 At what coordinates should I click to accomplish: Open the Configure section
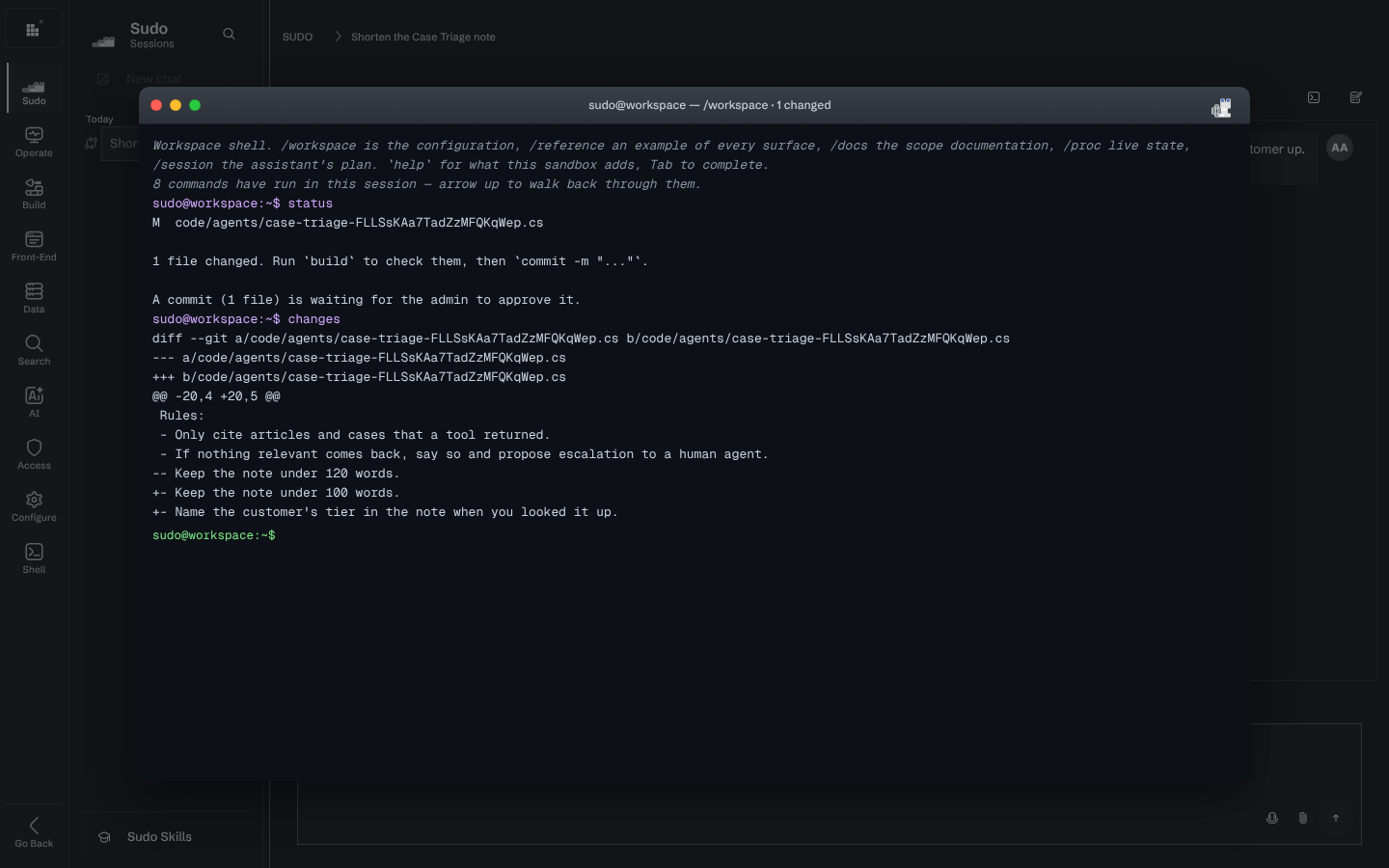click(34, 506)
